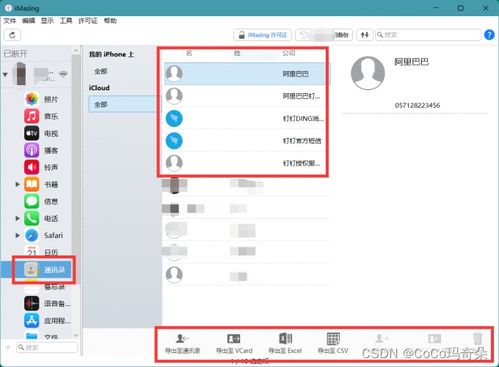Focus the sidebar bottom search field

click(x=47, y=347)
